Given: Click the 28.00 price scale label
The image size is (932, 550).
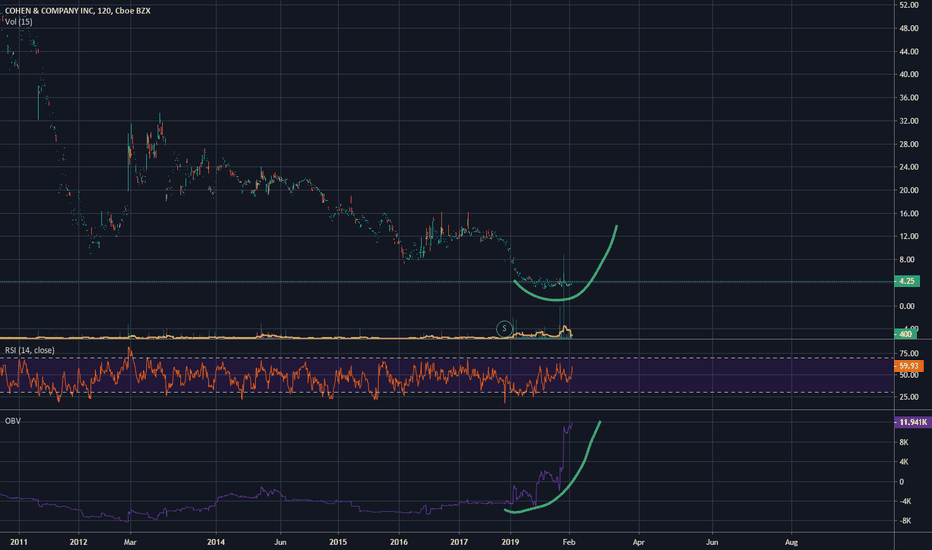Looking at the screenshot, I should (x=909, y=144).
